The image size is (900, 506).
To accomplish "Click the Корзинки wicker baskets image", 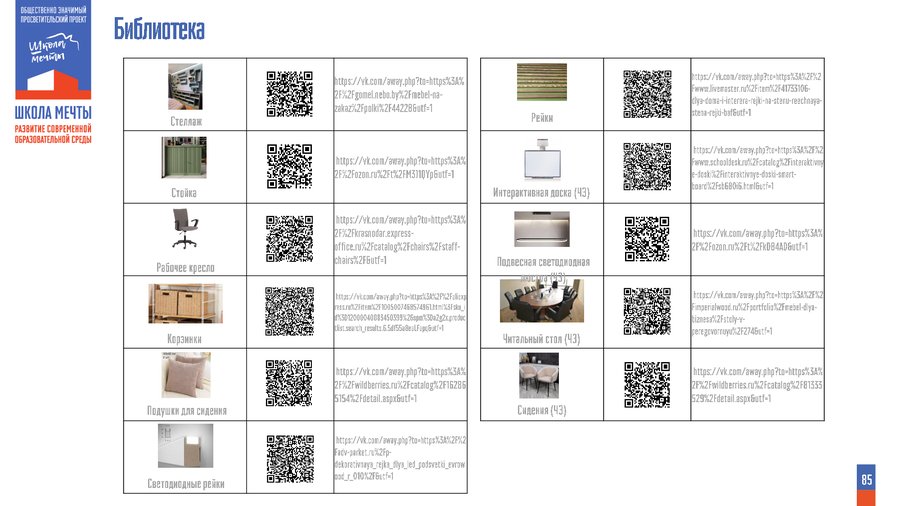I will click(185, 303).
